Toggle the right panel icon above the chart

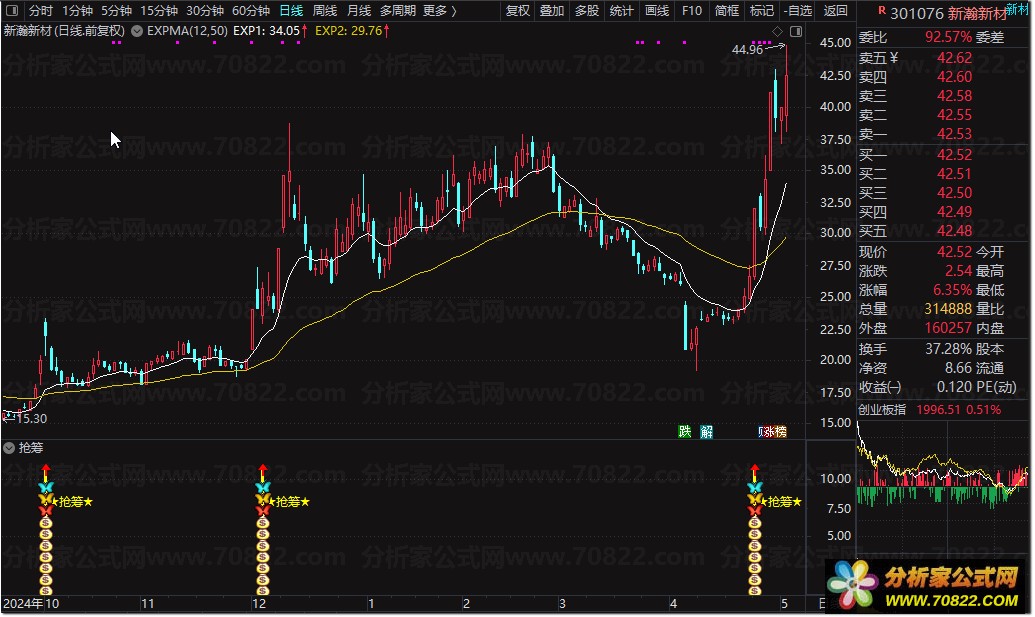point(796,31)
